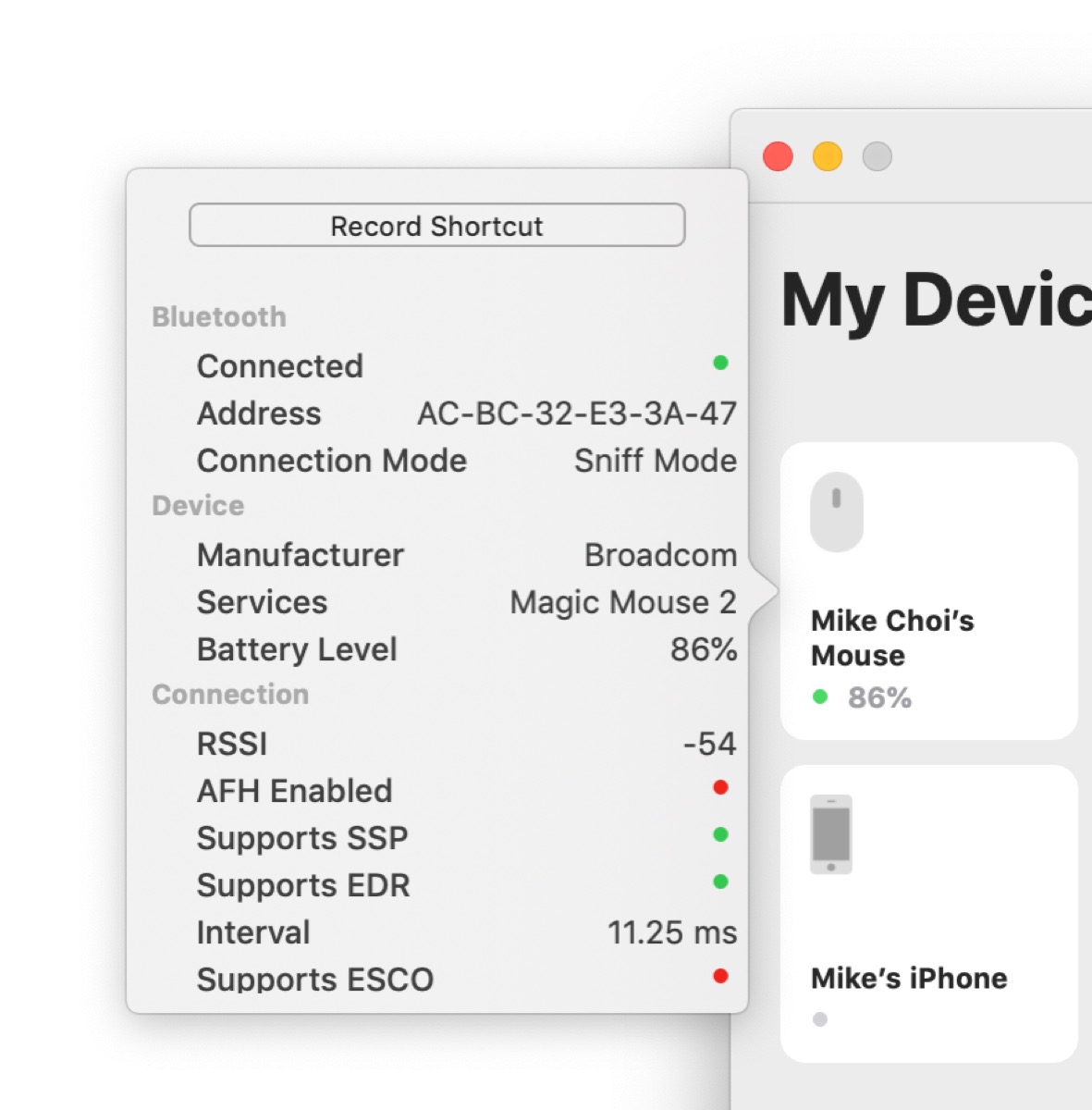
Task: Click the Magic Mouse device icon
Action: (x=836, y=512)
